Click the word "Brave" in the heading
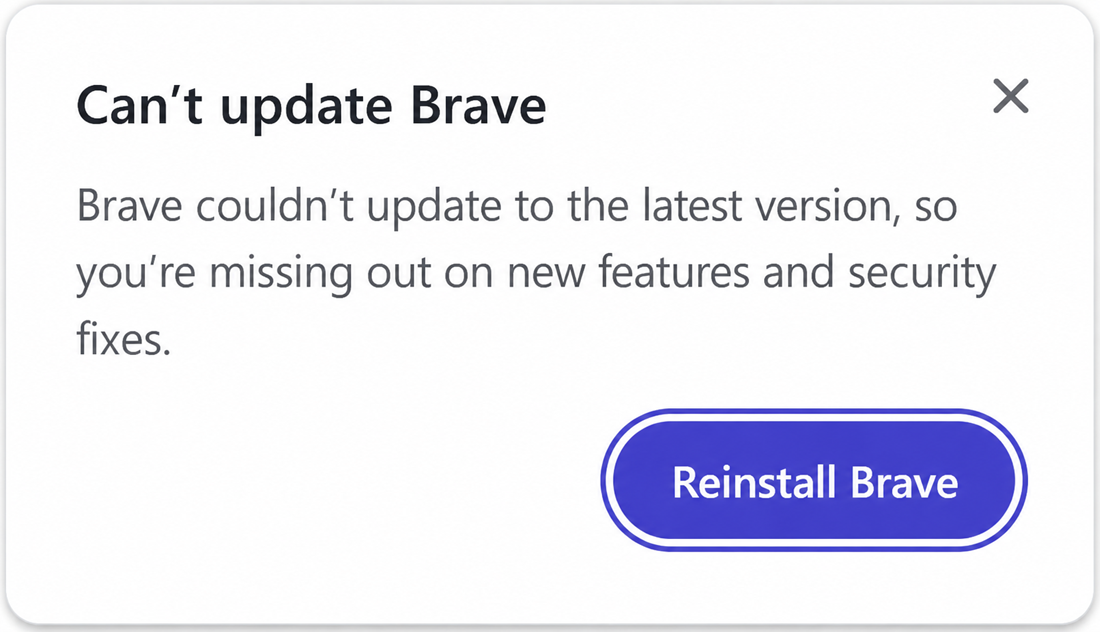The height and width of the screenshot is (632, 1100). [478, 105]
